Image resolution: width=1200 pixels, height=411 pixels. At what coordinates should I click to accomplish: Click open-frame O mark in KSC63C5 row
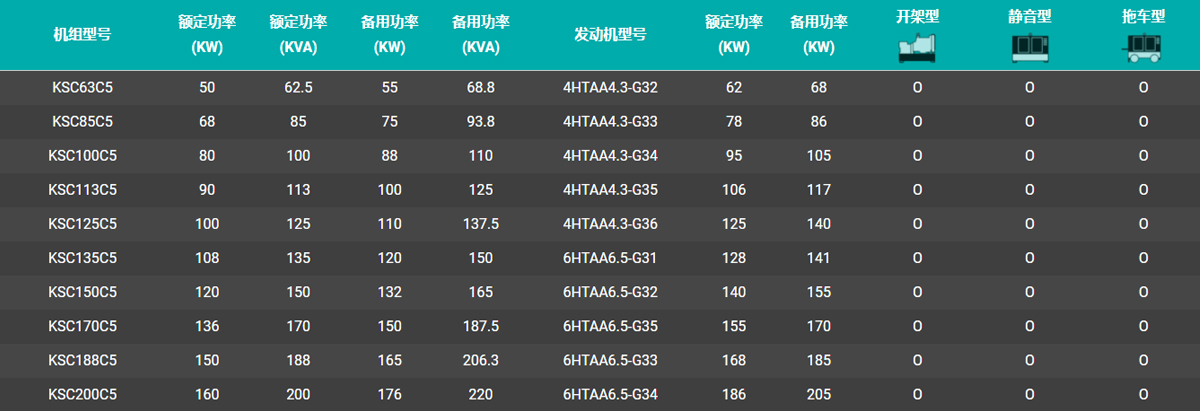[916, 88]
